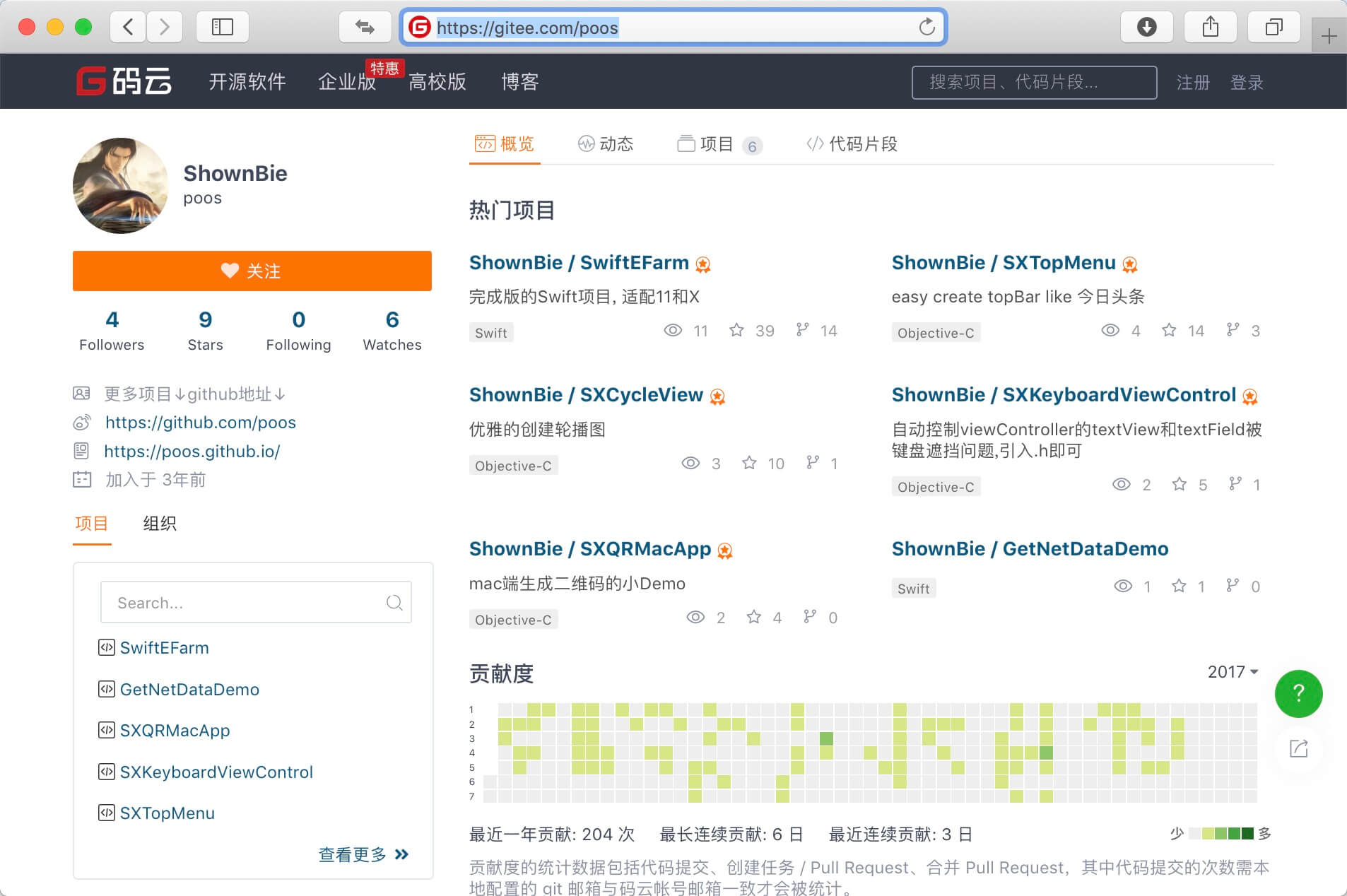The width and height of the screenshot is (1347, 896).
Task: Open ShownBie / GetNetDataDemo project title
Action: coord(1030,549)
